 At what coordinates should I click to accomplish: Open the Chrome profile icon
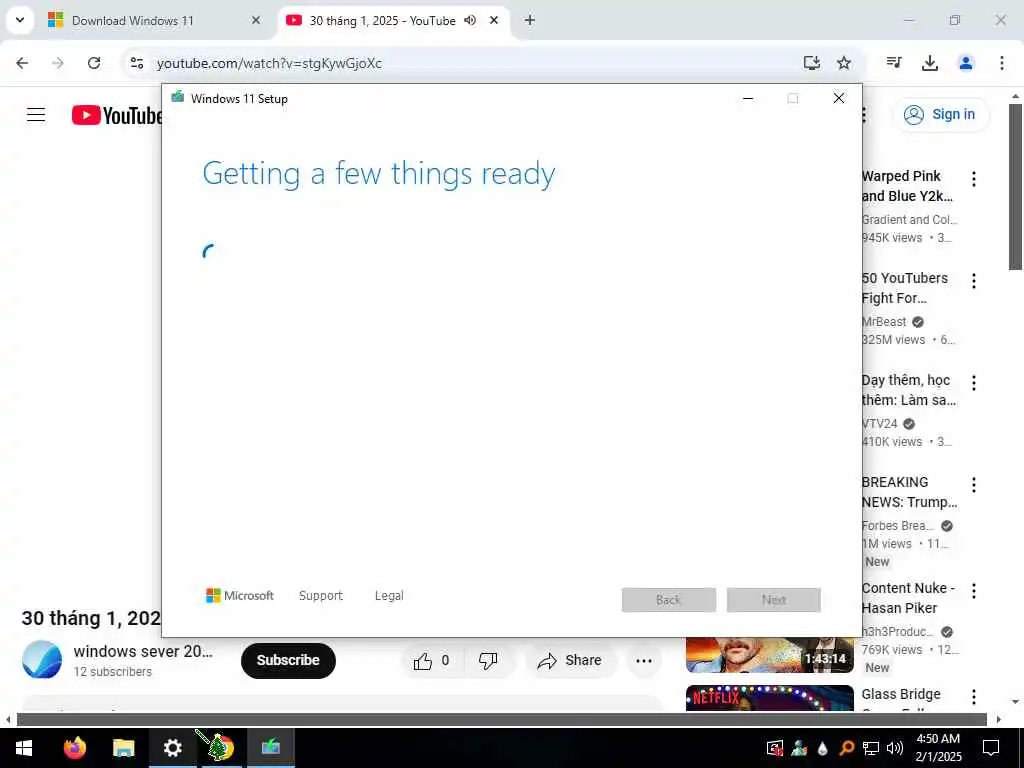point(966,63)
